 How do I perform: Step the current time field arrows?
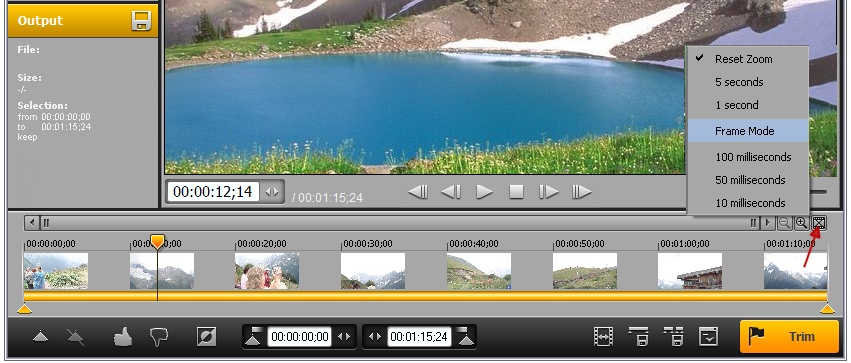[x=272, y=192]
